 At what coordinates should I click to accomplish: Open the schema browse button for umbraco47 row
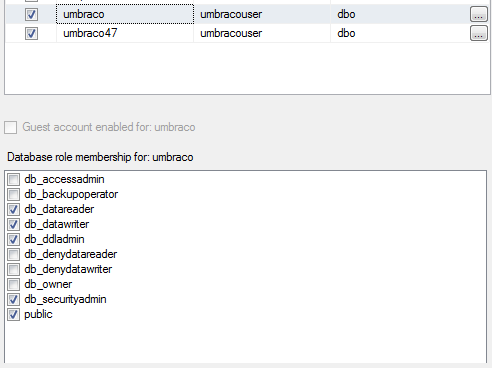coord(479,33)
